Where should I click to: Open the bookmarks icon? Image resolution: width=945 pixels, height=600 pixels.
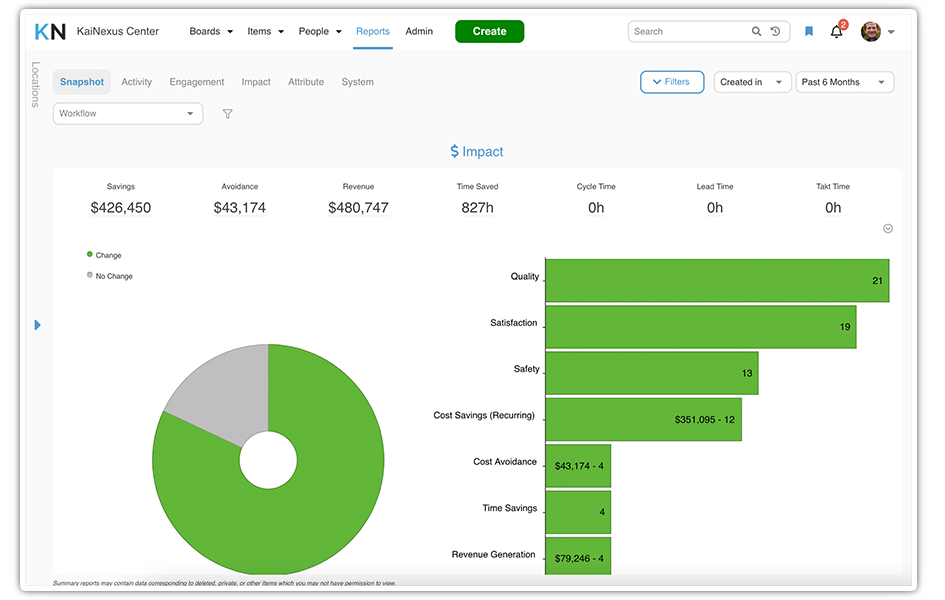tap(809, 32)
